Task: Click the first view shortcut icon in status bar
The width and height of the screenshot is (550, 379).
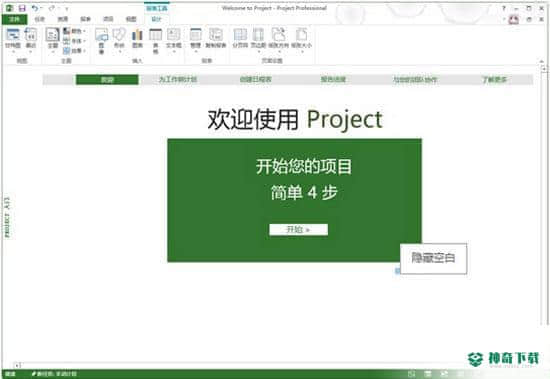Action: click(x=411, y=374)
